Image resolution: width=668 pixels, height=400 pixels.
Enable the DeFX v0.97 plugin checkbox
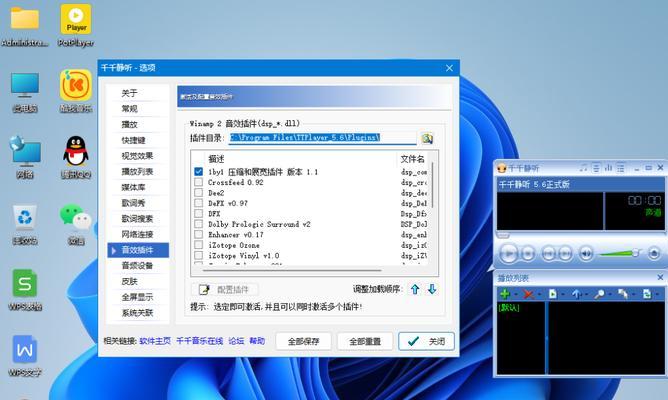pyautogui.click(x=199, y=203)
